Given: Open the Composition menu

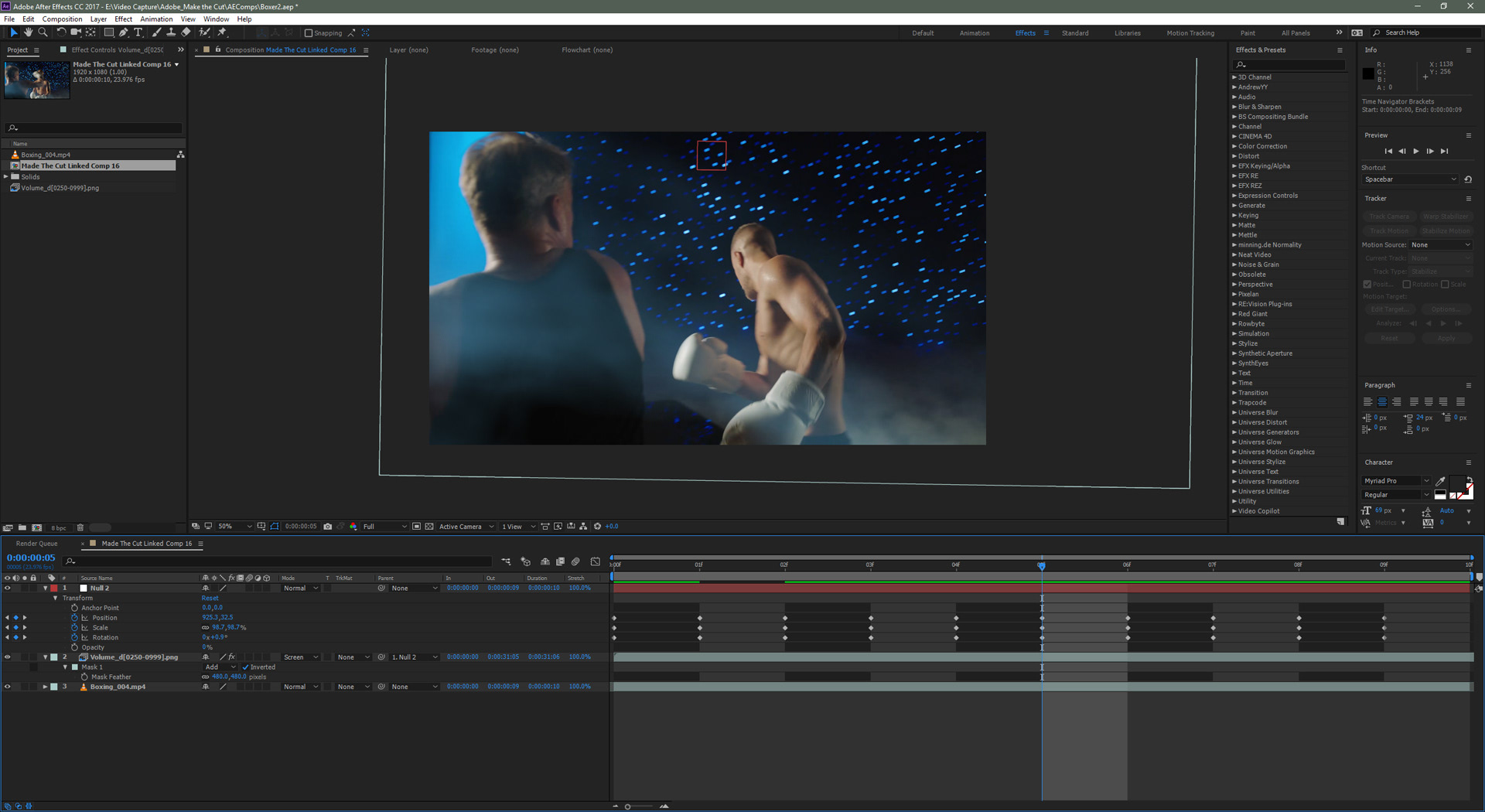Looking at the screenshot, I should click(62, 19).
